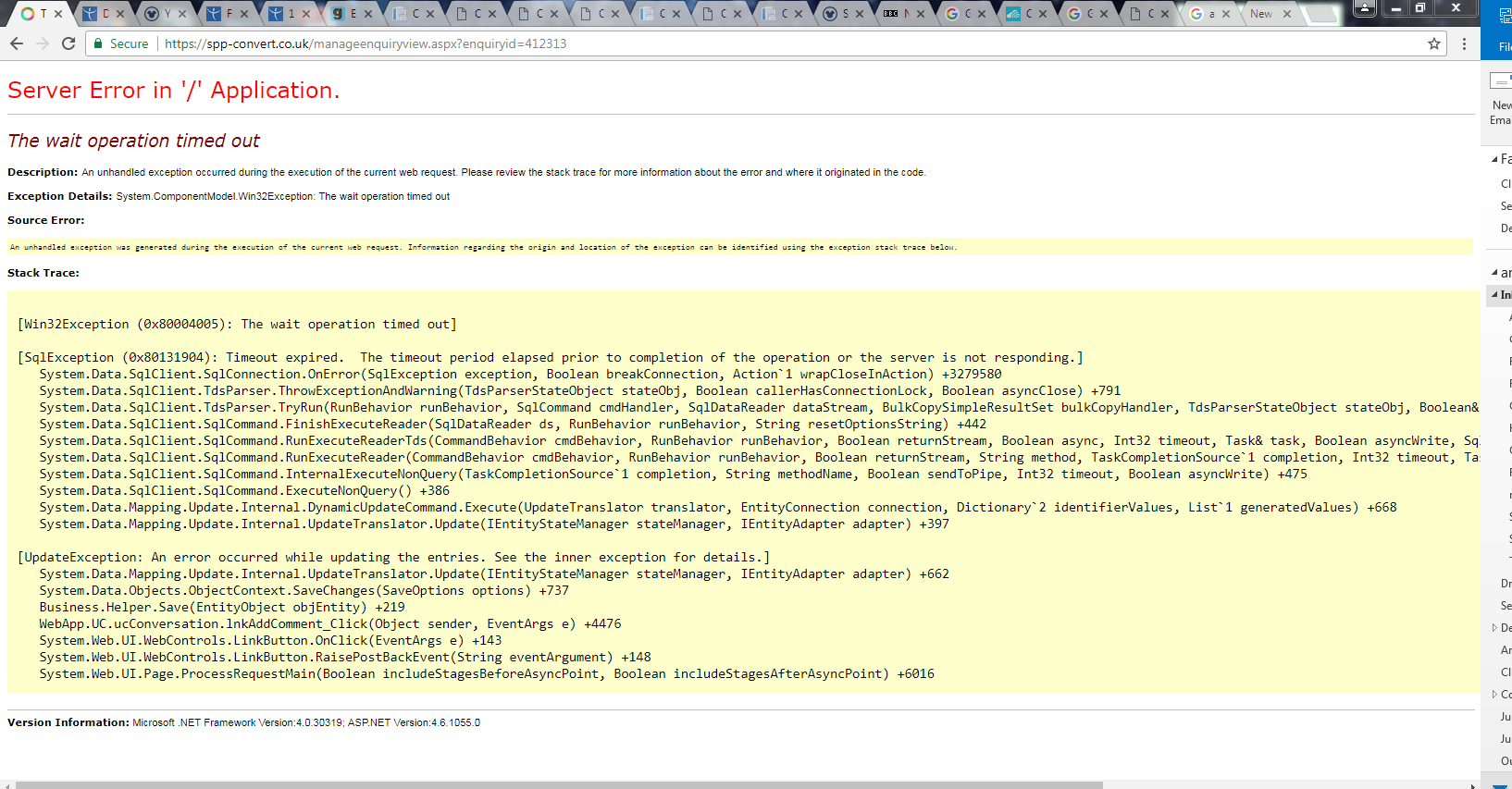1512x789 pixels.
Task: Close the tab labeled 1
Action: click(306, 14)
